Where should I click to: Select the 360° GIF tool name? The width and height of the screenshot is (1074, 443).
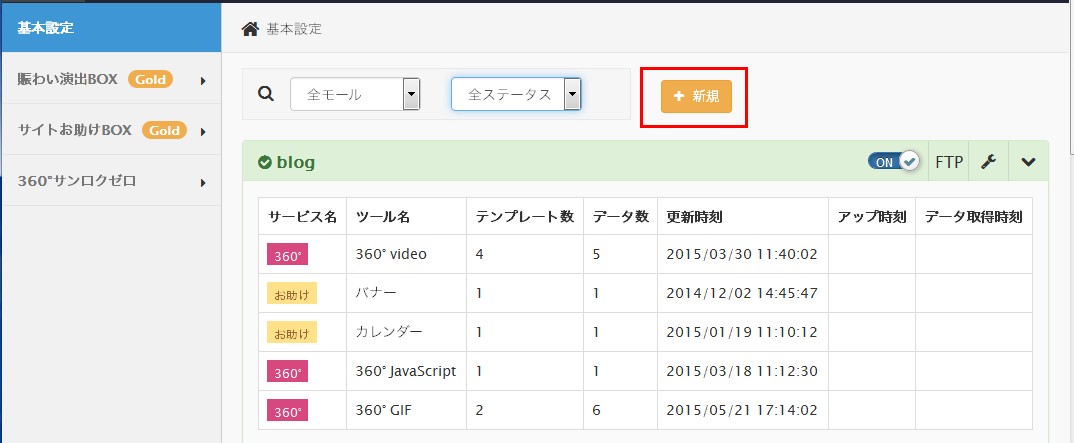tap(384, 410)
